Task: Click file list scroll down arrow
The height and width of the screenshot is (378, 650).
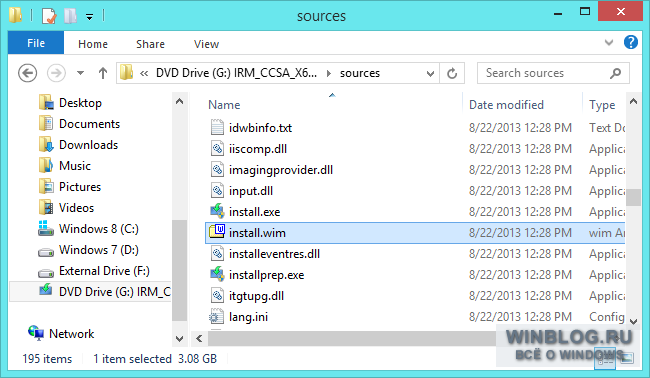Action: (633, 321)
